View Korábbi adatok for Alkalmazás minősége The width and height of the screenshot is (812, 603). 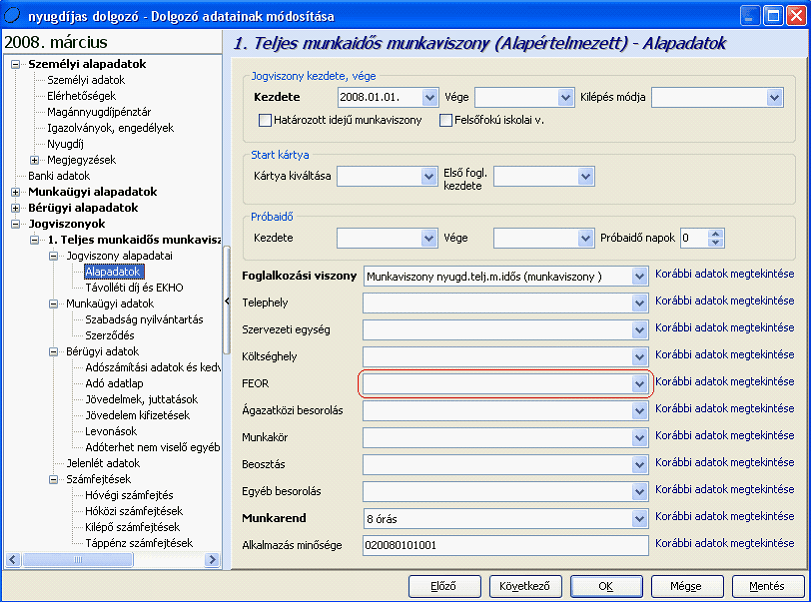pyautogui.click(x=724, y=543)
